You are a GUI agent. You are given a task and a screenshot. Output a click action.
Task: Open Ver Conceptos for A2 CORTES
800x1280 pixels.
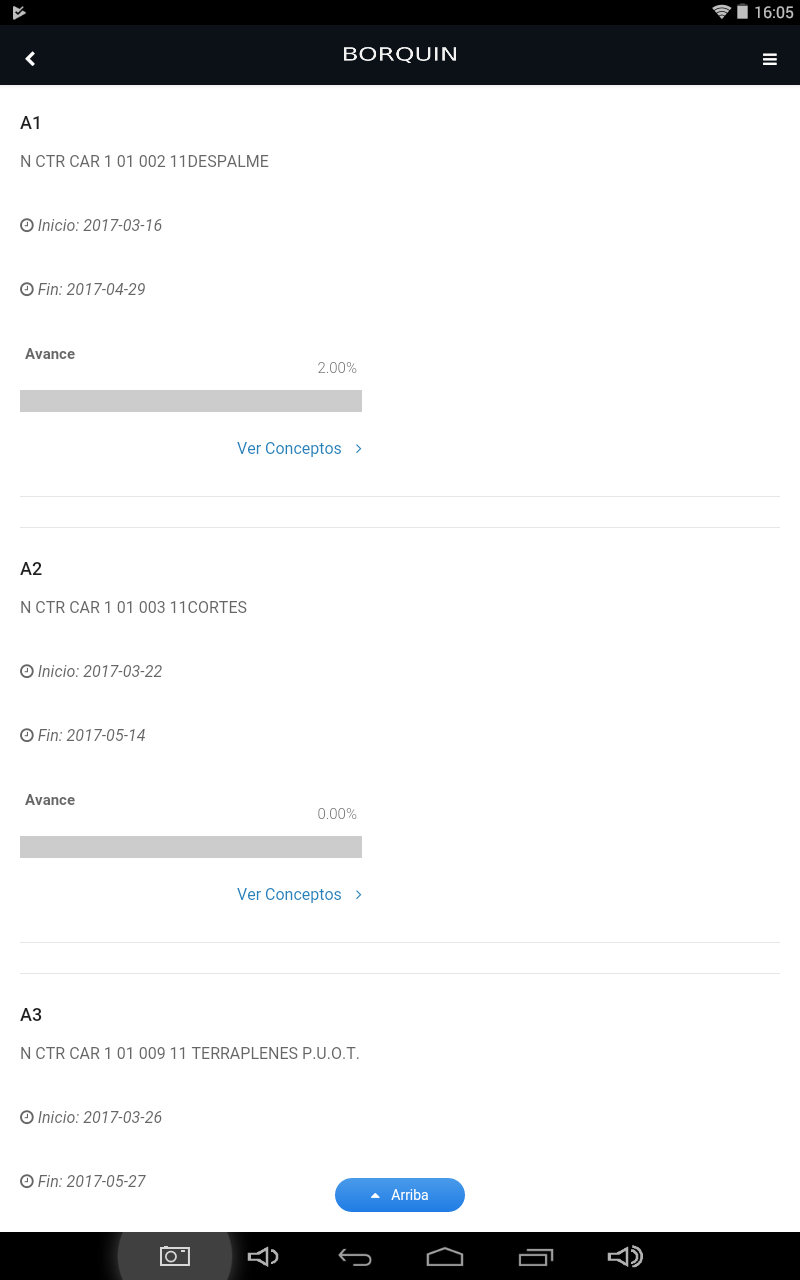point(289,895)
